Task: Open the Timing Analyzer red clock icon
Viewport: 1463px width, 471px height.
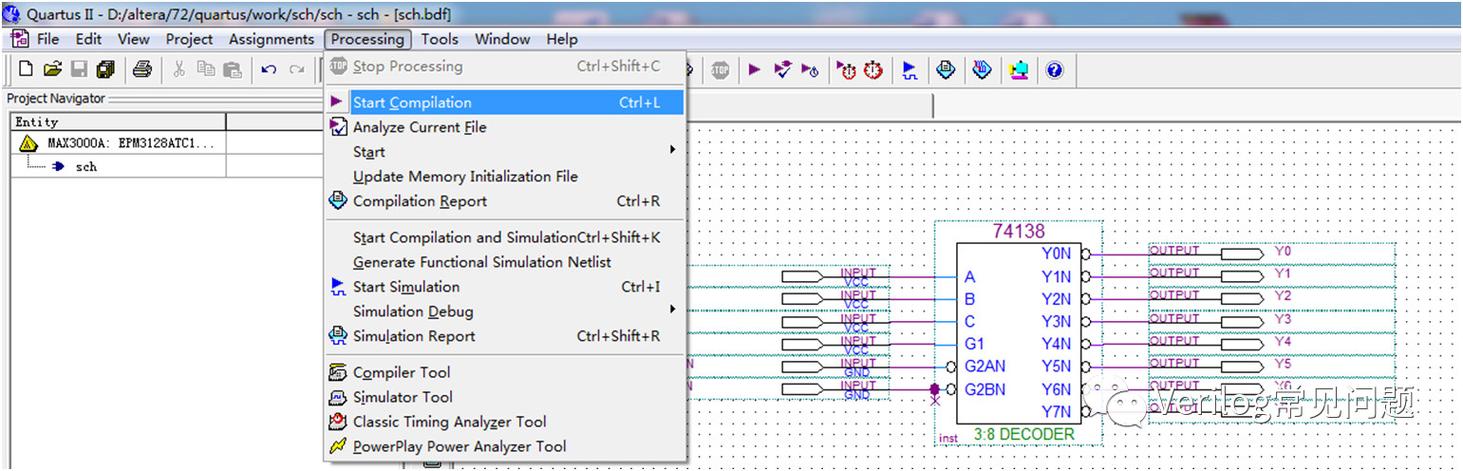Action: pyautogui.click(x=873, y=70)
